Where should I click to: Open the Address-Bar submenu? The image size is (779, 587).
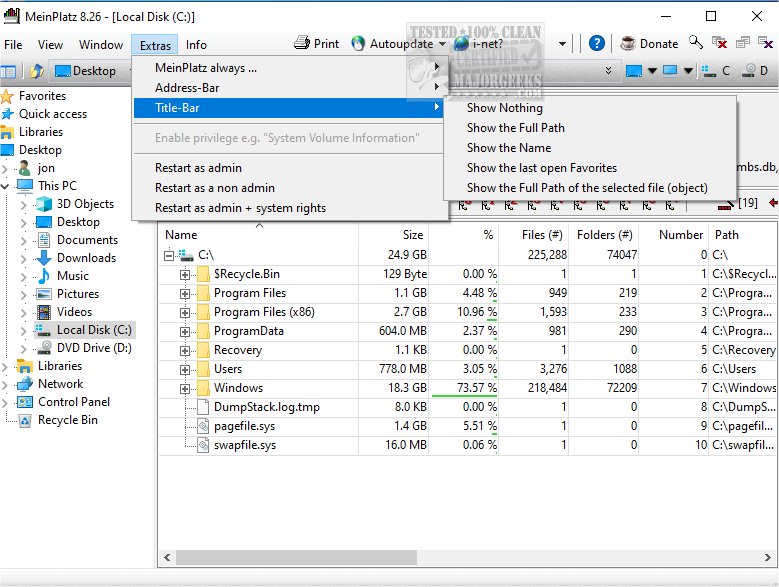click(289, 88)
